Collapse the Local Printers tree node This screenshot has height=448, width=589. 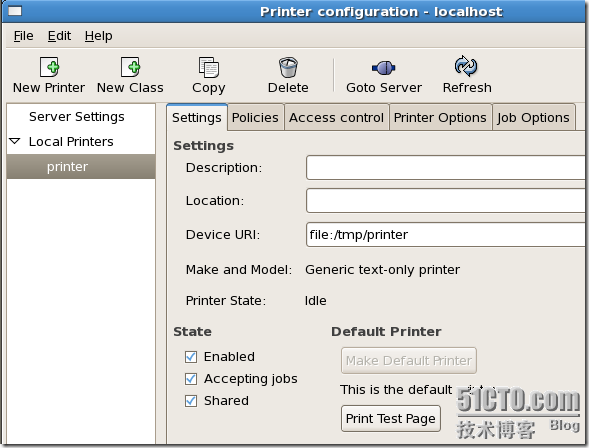tap(15, 142)
